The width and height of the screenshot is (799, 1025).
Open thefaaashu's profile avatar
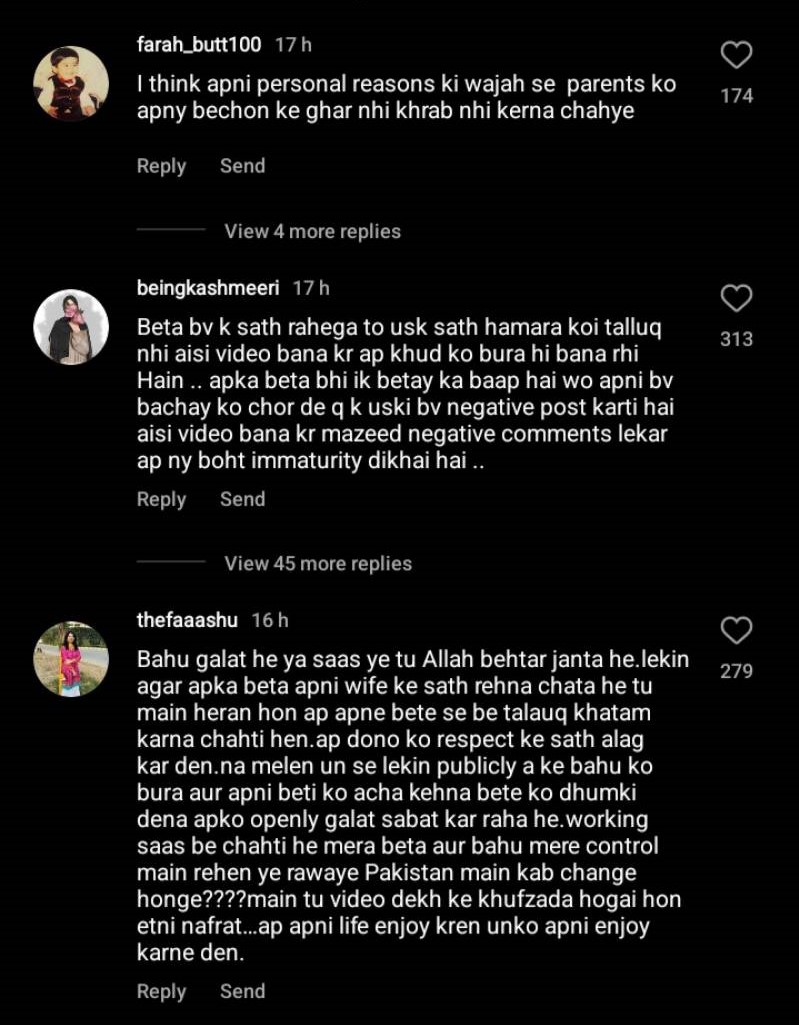coord(71,658)
